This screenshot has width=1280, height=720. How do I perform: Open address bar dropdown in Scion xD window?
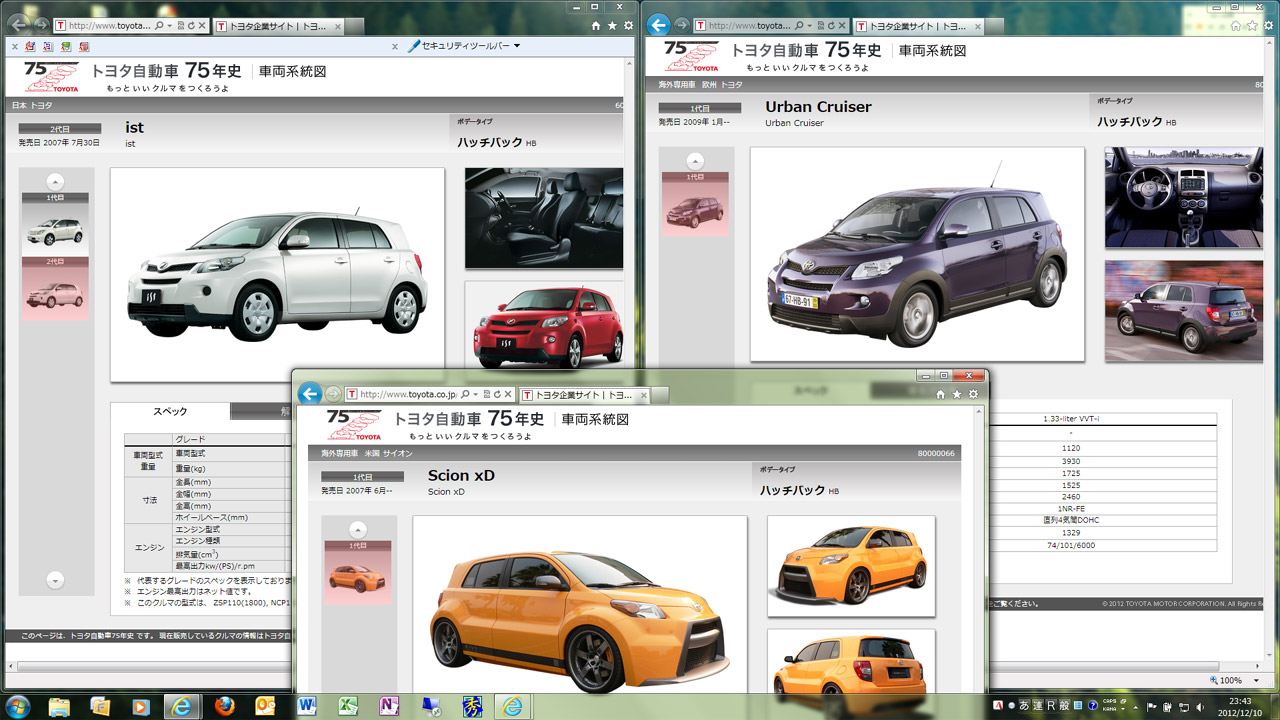[x=475, y=395]
